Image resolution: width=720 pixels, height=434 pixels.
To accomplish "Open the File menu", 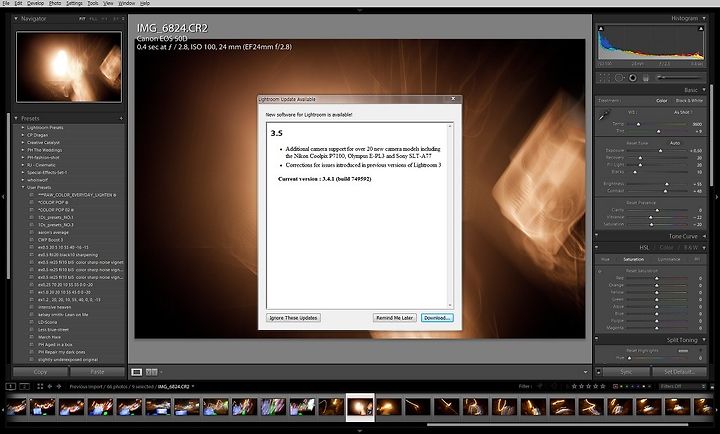I will coord(6,3).
